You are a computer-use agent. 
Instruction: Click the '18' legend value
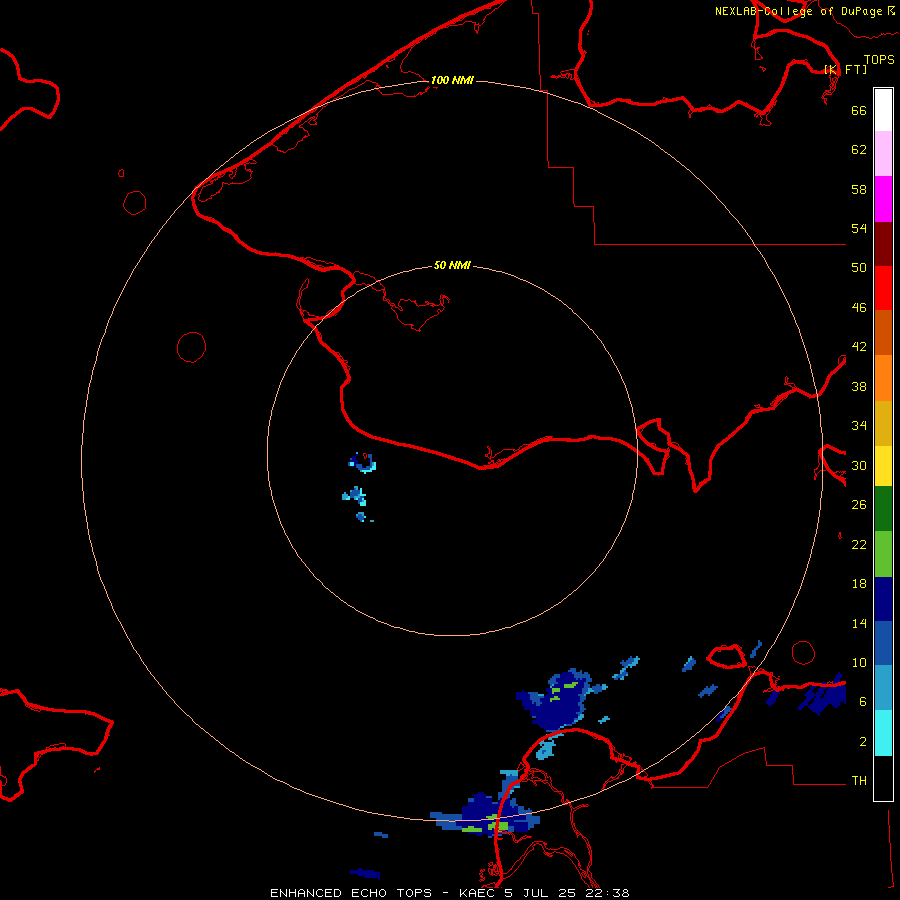[x=859, y=584]
